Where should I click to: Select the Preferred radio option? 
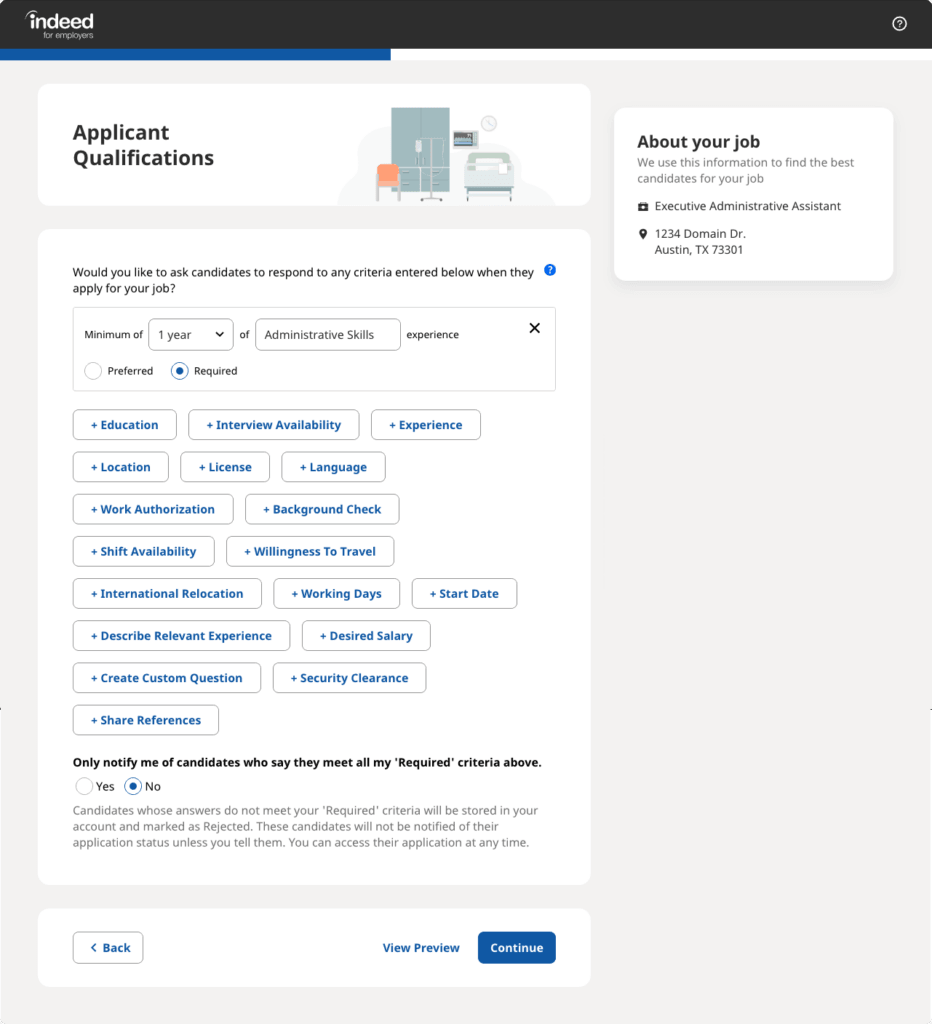click(93, 371)
